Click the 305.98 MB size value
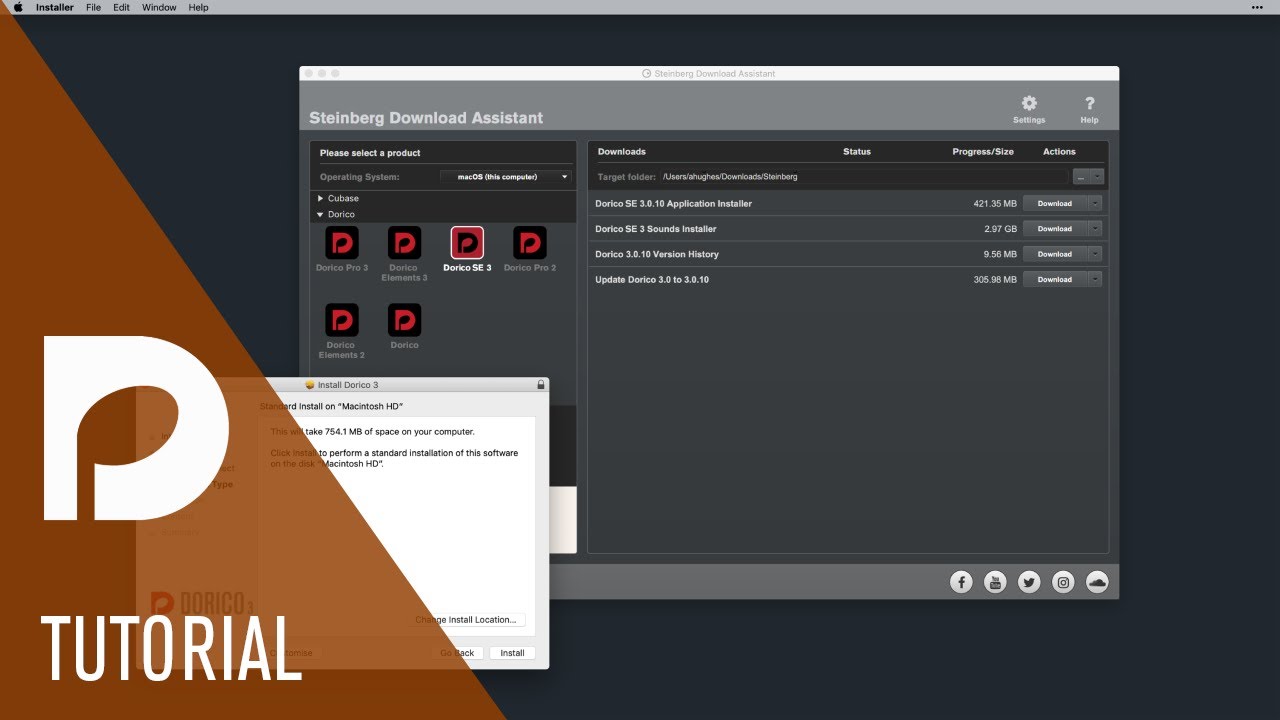The height and width of the screenshot is (720, 1280). pyautogui.click(x=995, y=280)
